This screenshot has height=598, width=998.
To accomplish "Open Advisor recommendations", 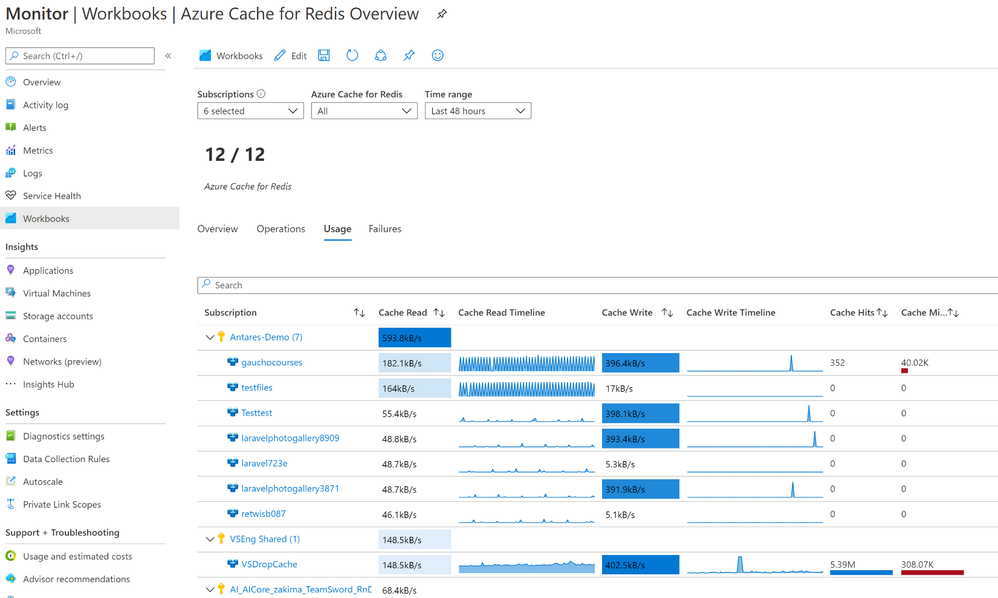I will click(x=76, y=579).
